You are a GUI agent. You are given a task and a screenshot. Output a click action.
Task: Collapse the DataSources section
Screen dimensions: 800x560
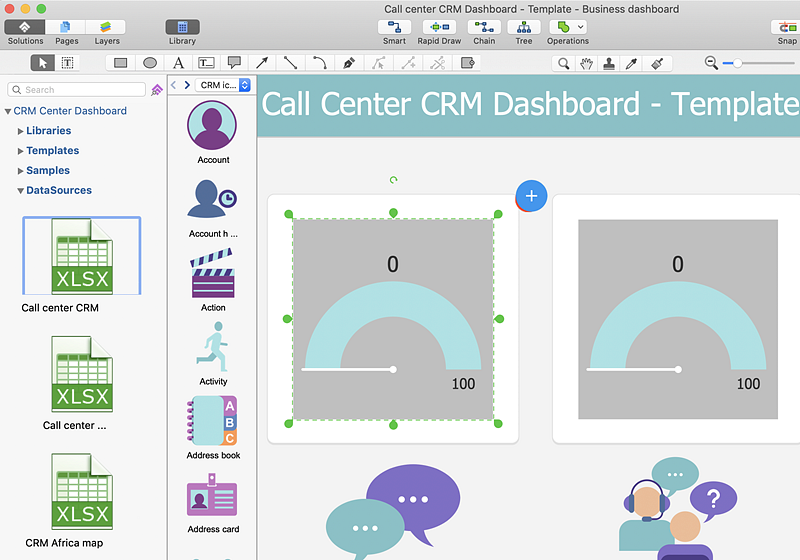pyautogui.click(x=21, y=190)
